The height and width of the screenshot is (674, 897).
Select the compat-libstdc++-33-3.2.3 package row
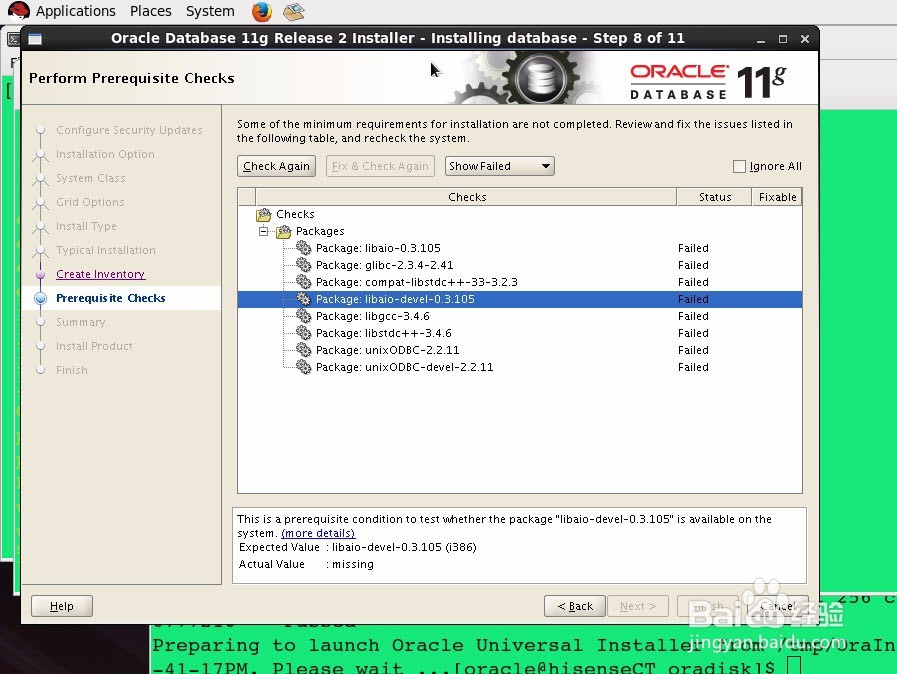(x=519, y=282)
